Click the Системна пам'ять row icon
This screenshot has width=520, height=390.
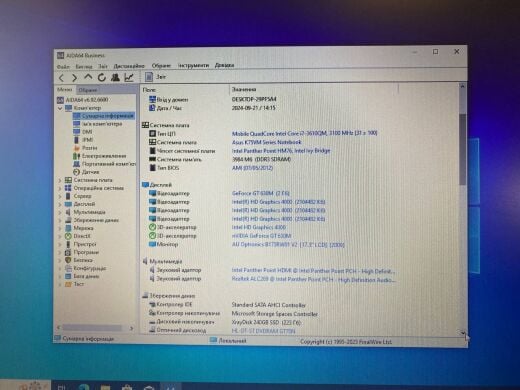[x=152, y=159]
